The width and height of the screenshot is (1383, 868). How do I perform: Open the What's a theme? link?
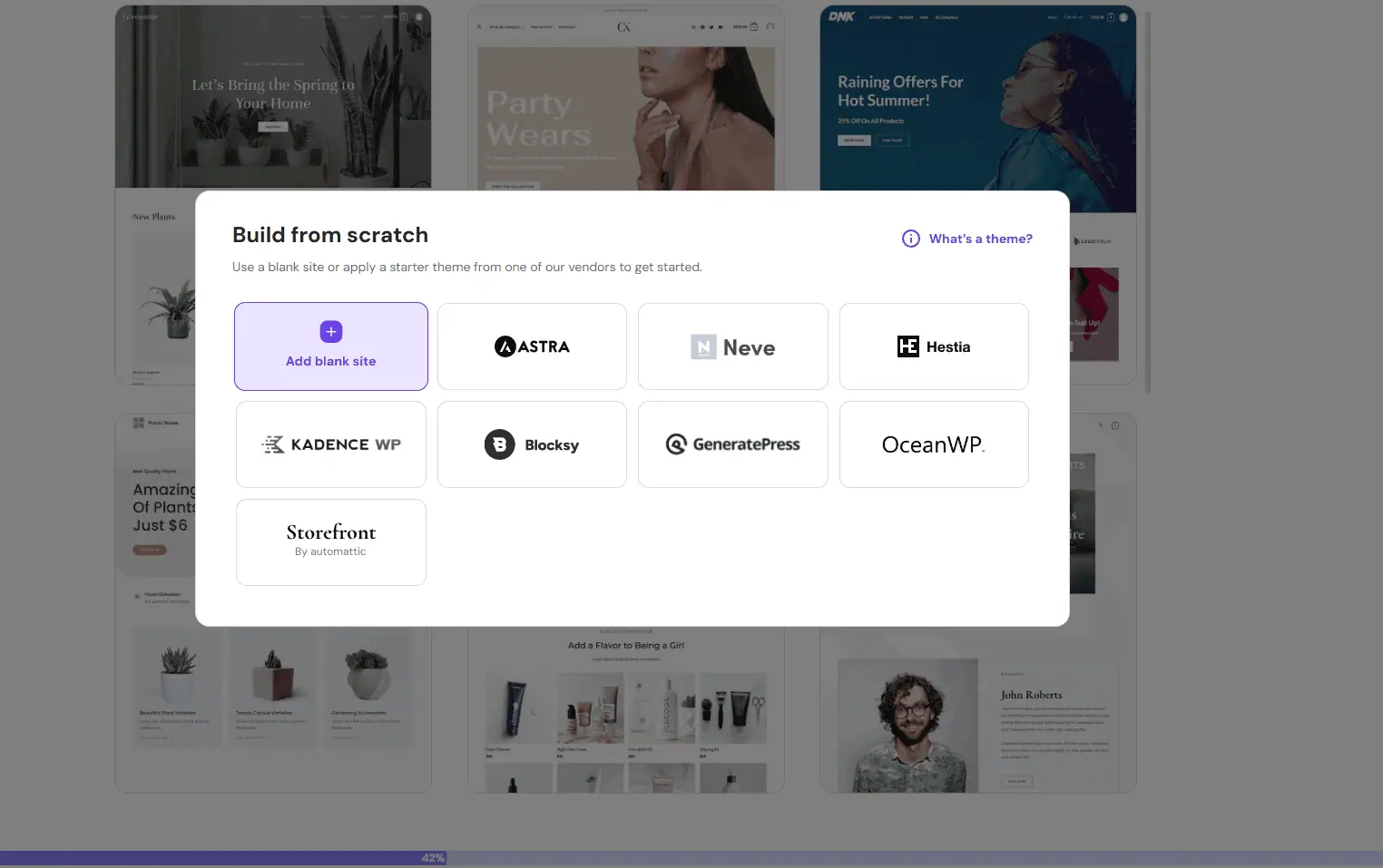981,239
